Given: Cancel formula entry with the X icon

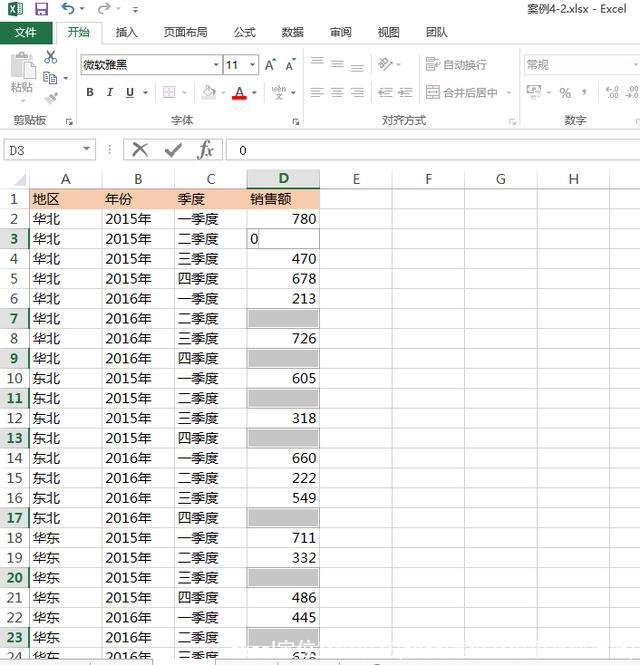Looking at the screenshot, I should point(140,150).
